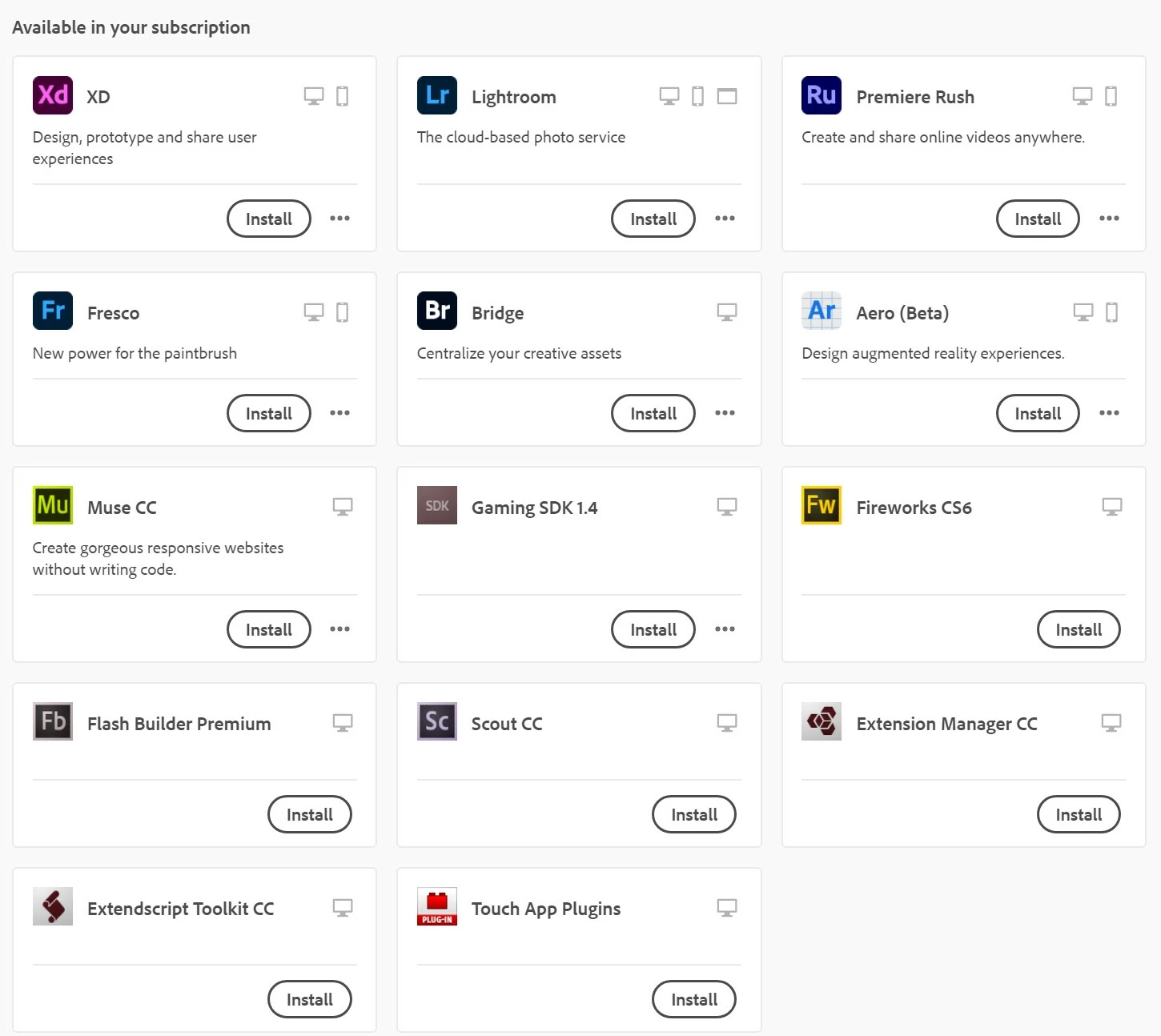1161x1036 pixels.
Task: Install Gaming SDK 1.4
Action: tap(653, 629)
